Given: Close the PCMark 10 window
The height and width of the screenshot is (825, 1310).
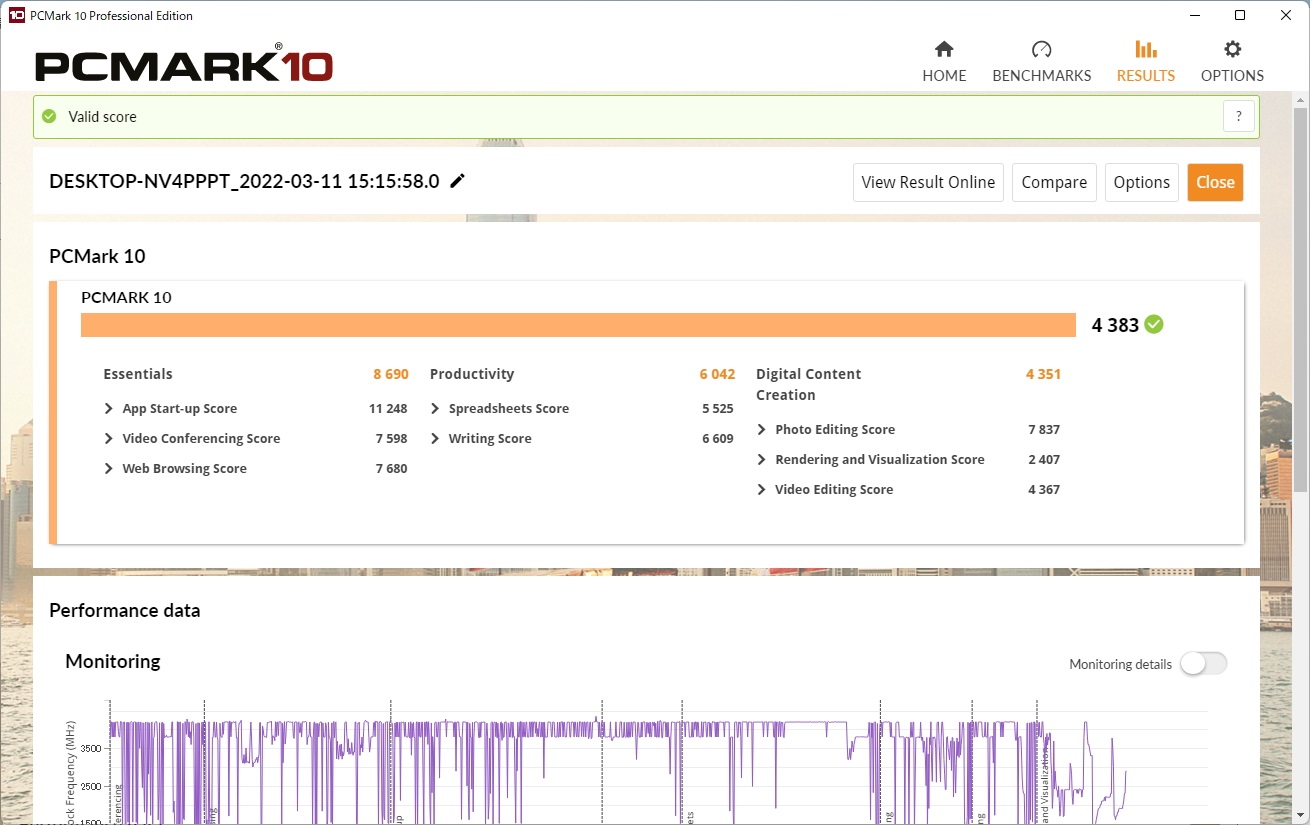Looking at the screenshot, I should click(1286, 15).
